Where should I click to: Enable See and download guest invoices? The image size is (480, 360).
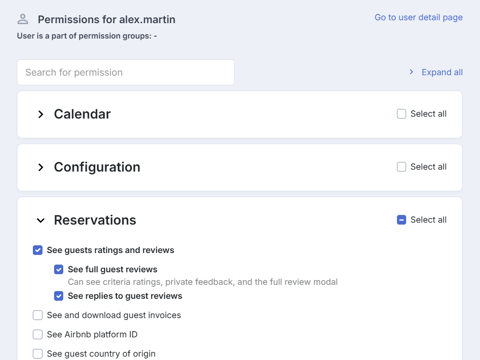click(38, 315)
